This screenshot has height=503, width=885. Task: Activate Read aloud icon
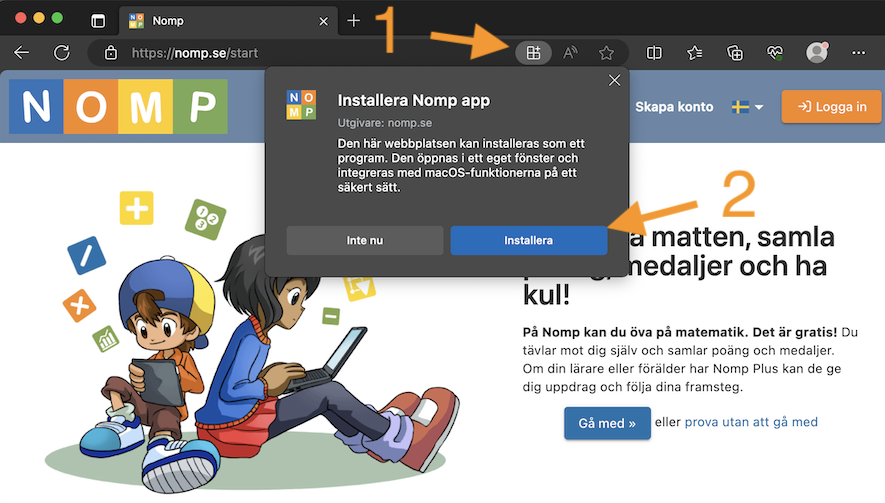click(570, 53)
